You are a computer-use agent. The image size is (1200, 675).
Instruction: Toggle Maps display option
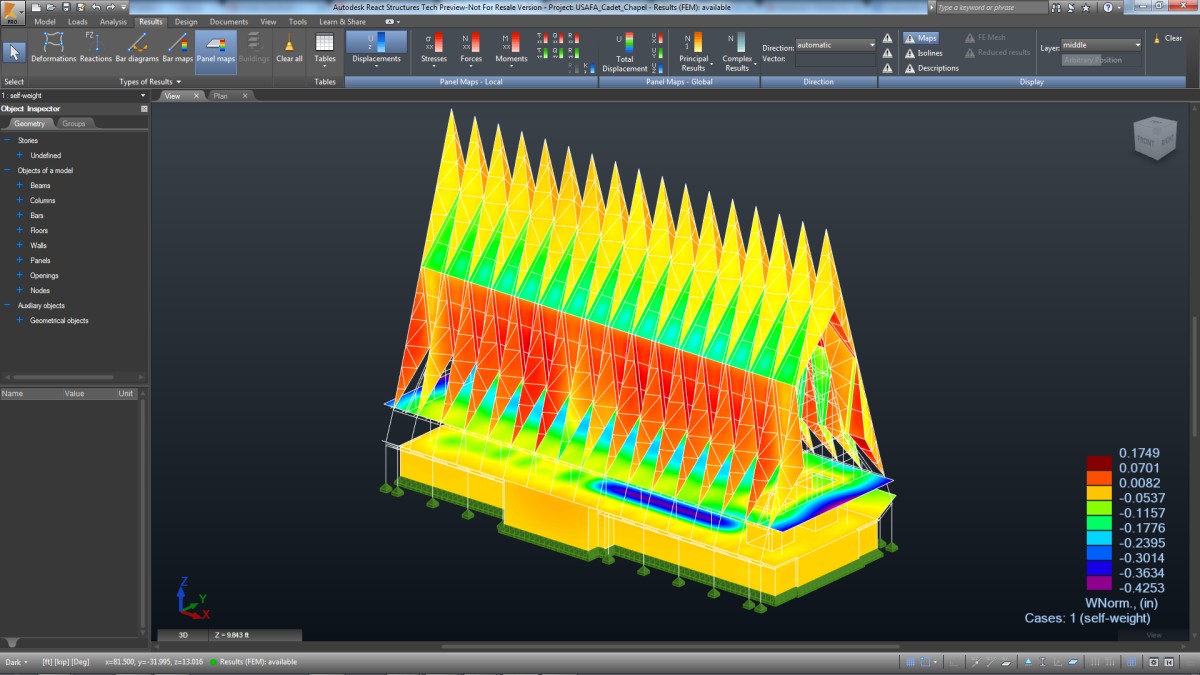point(919,38)
